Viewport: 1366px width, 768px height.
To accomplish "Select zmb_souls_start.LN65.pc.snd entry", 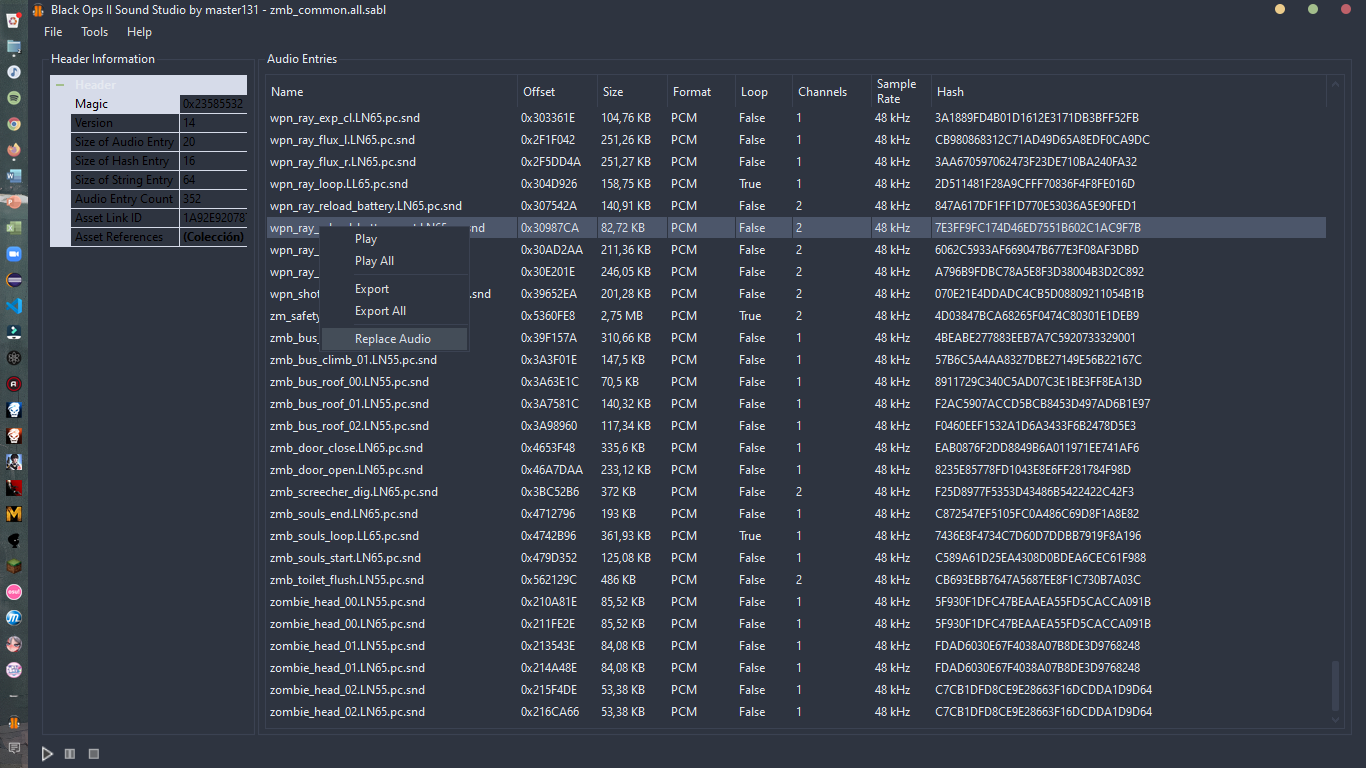I will click(x=796, y=558).
